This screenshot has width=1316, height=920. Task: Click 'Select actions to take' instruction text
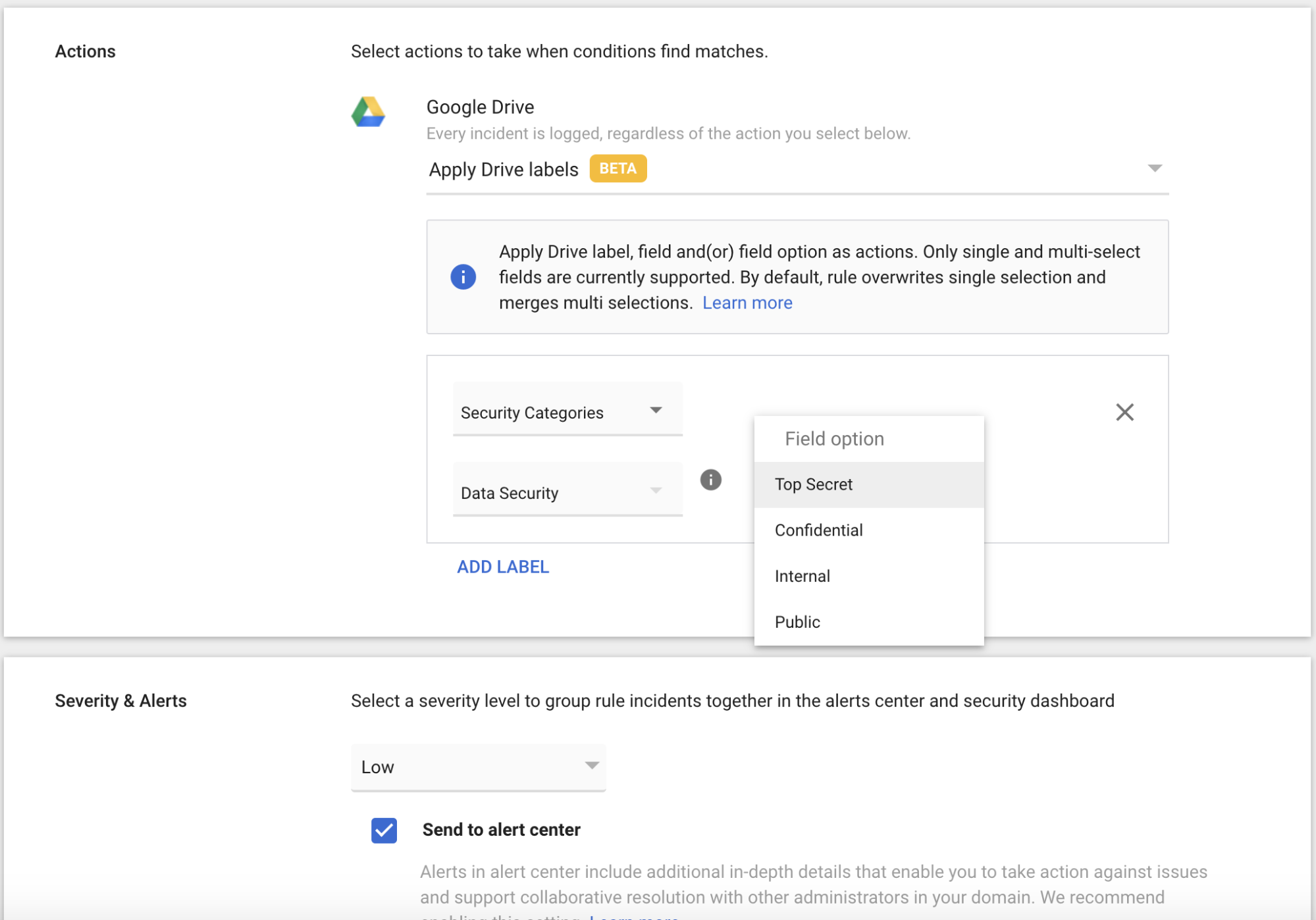(x=559, y=51)
